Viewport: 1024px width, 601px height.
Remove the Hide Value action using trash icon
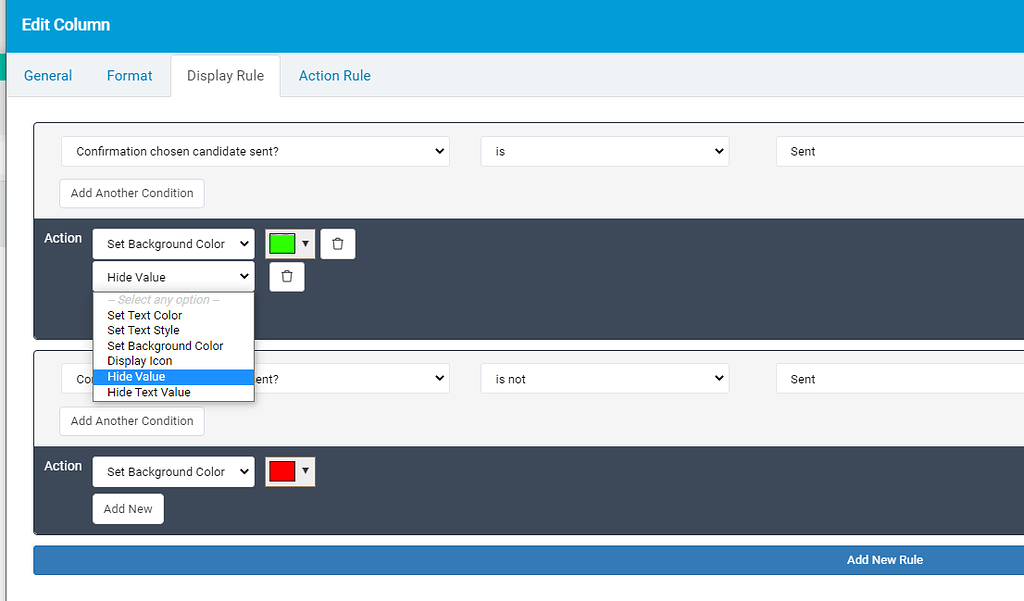(x=286, y=277)
